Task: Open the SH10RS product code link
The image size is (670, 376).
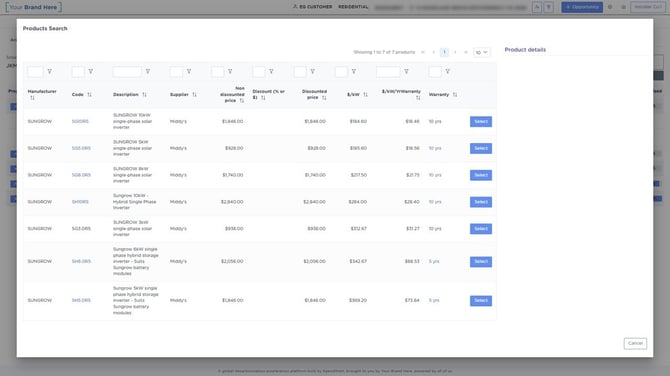Action: (80, 202)
